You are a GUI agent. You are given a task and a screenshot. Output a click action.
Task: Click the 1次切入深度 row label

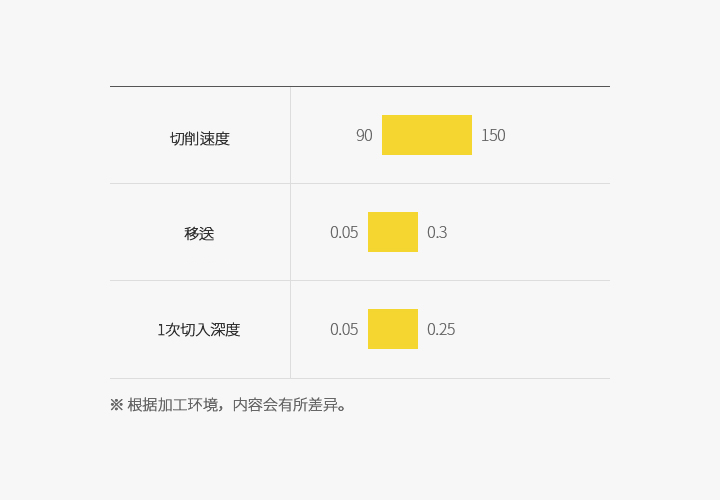199,330
